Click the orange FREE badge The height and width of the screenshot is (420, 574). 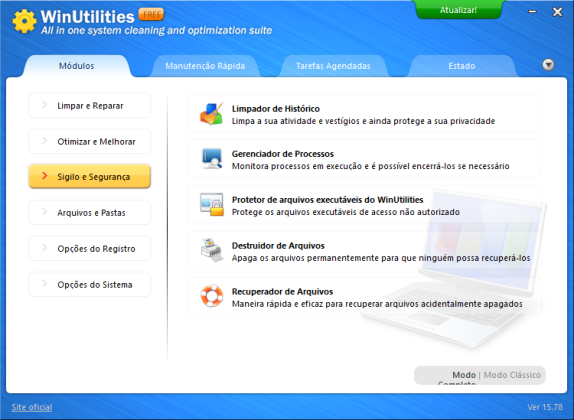(151, 15)
